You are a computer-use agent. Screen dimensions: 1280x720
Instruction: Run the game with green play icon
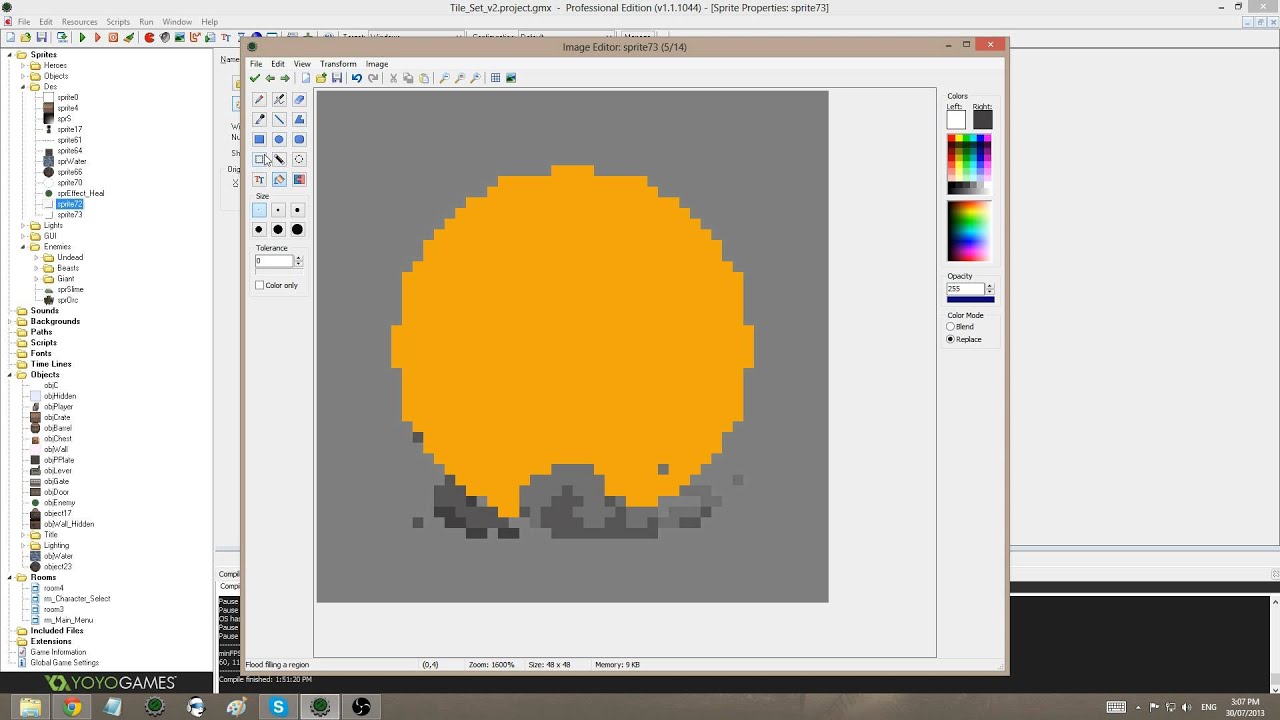click(x=83, y=37)
